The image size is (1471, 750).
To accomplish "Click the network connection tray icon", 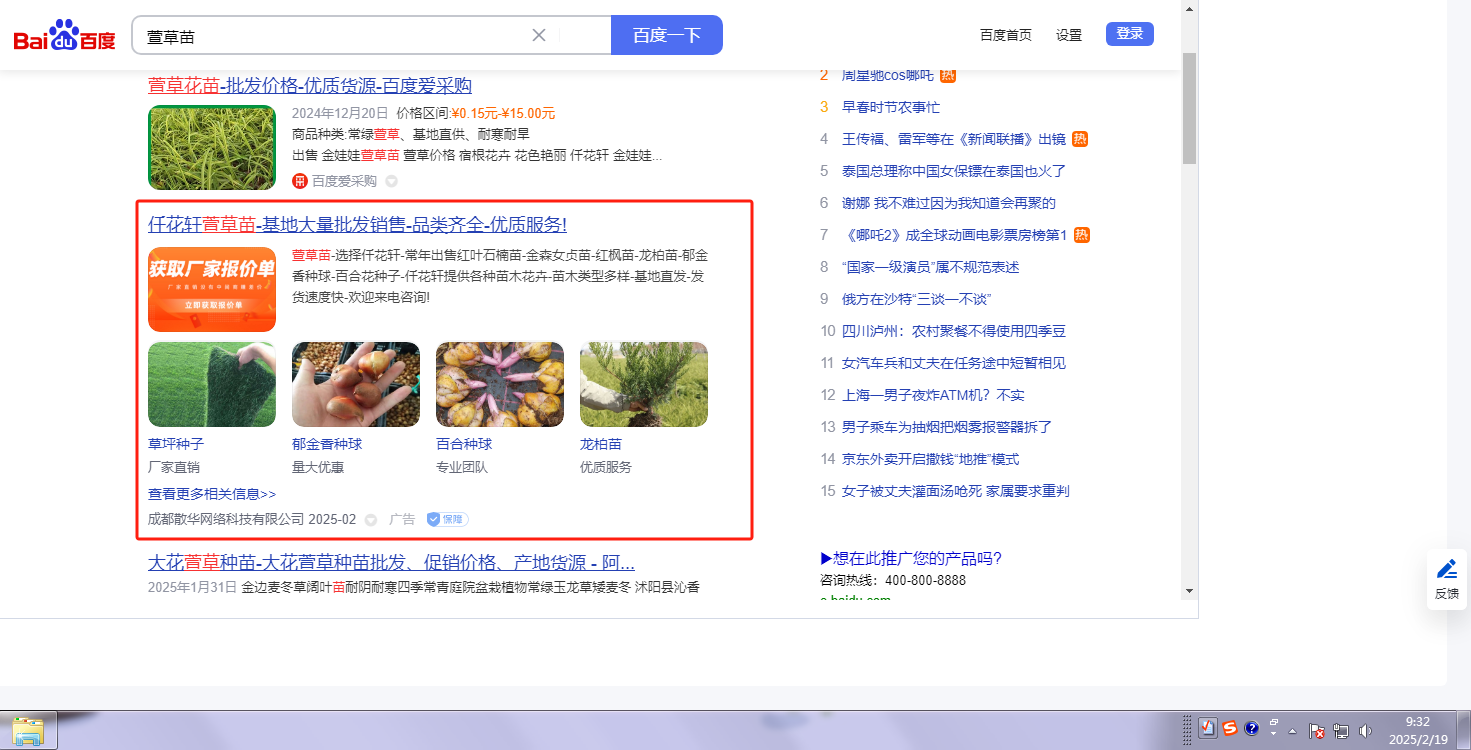I will pos(1341,731).
